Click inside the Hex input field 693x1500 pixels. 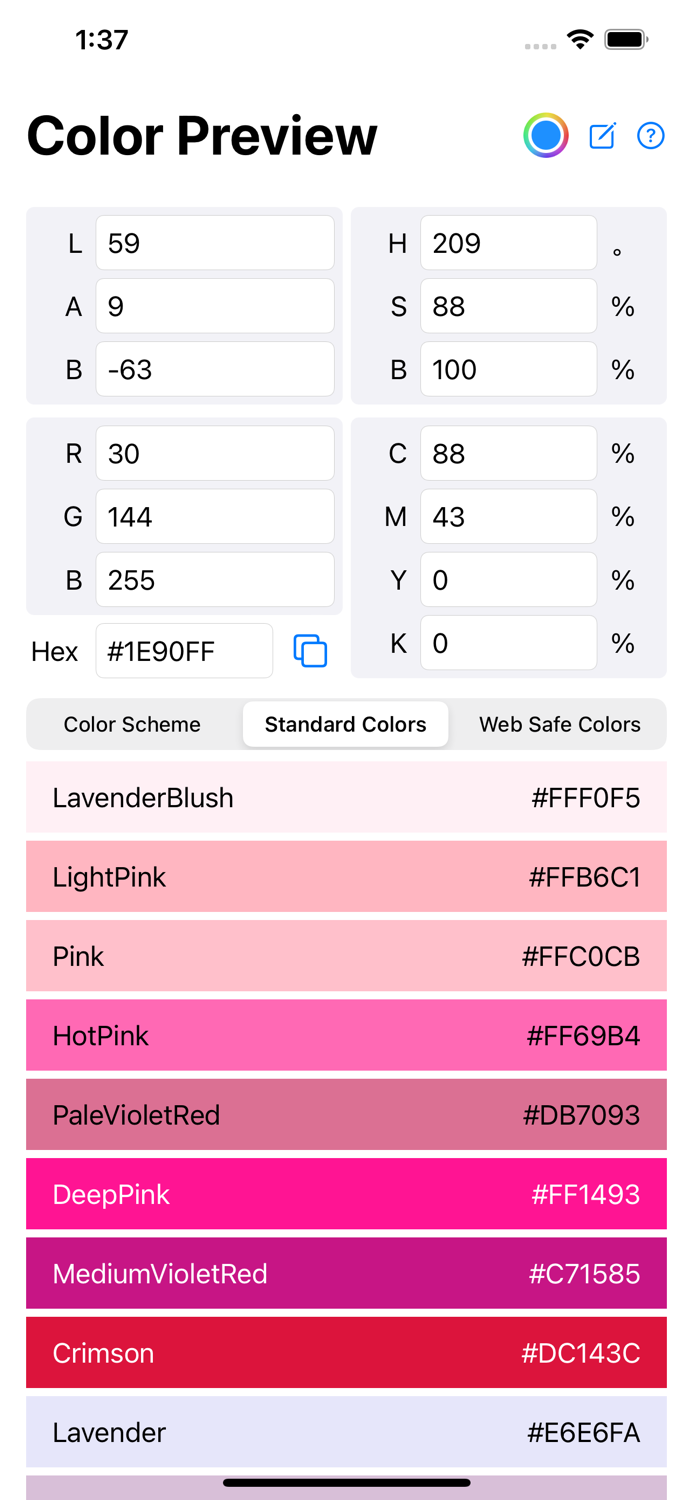(x=184, y=651)
